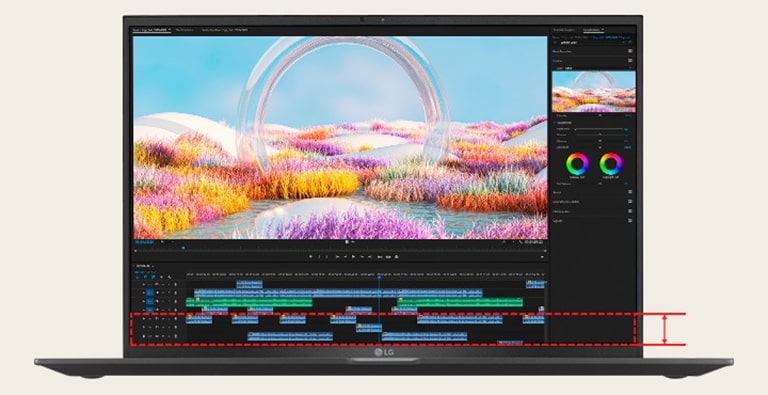The width and height of the screenshot is (768, 395).
Task: Adjust the Faded Film slider
Action: tap(599, 129)
